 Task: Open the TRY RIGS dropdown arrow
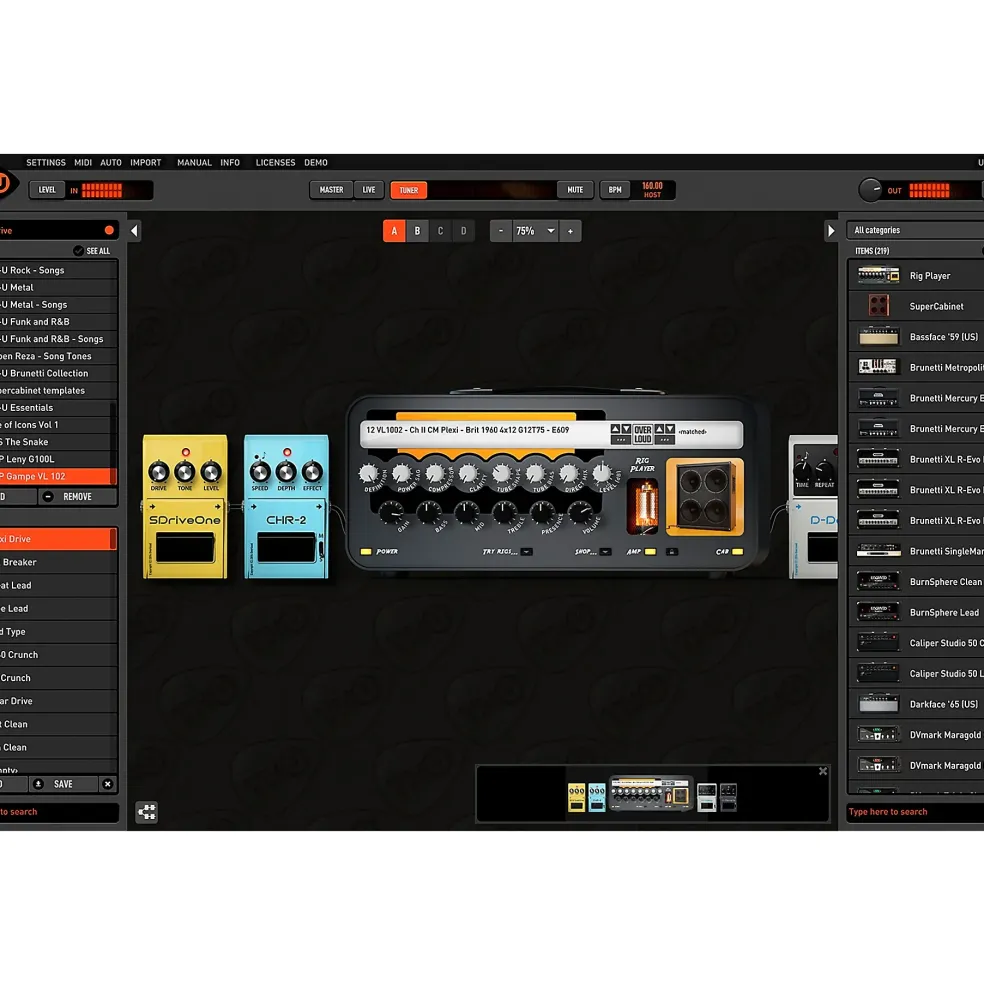(527, 552)
